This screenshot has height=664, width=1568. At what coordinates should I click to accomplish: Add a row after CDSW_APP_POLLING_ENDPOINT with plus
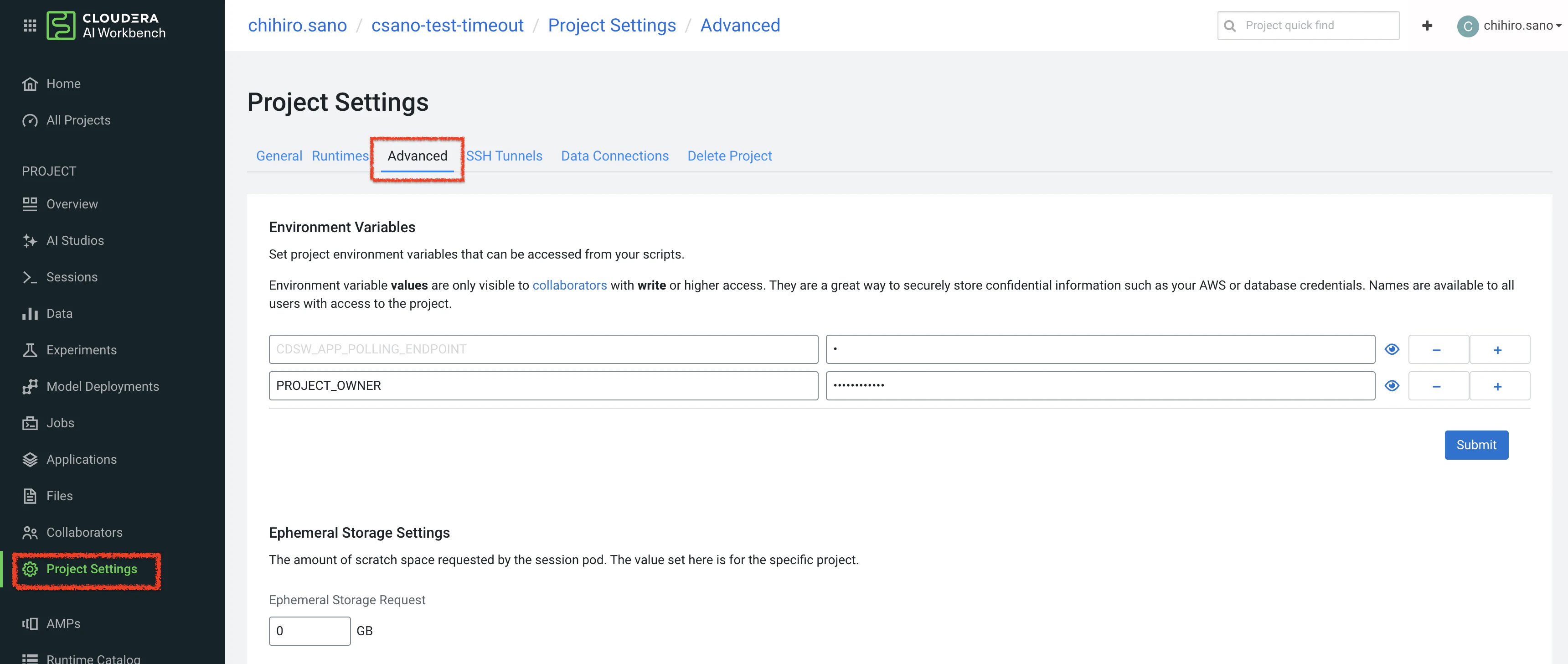1498,350
